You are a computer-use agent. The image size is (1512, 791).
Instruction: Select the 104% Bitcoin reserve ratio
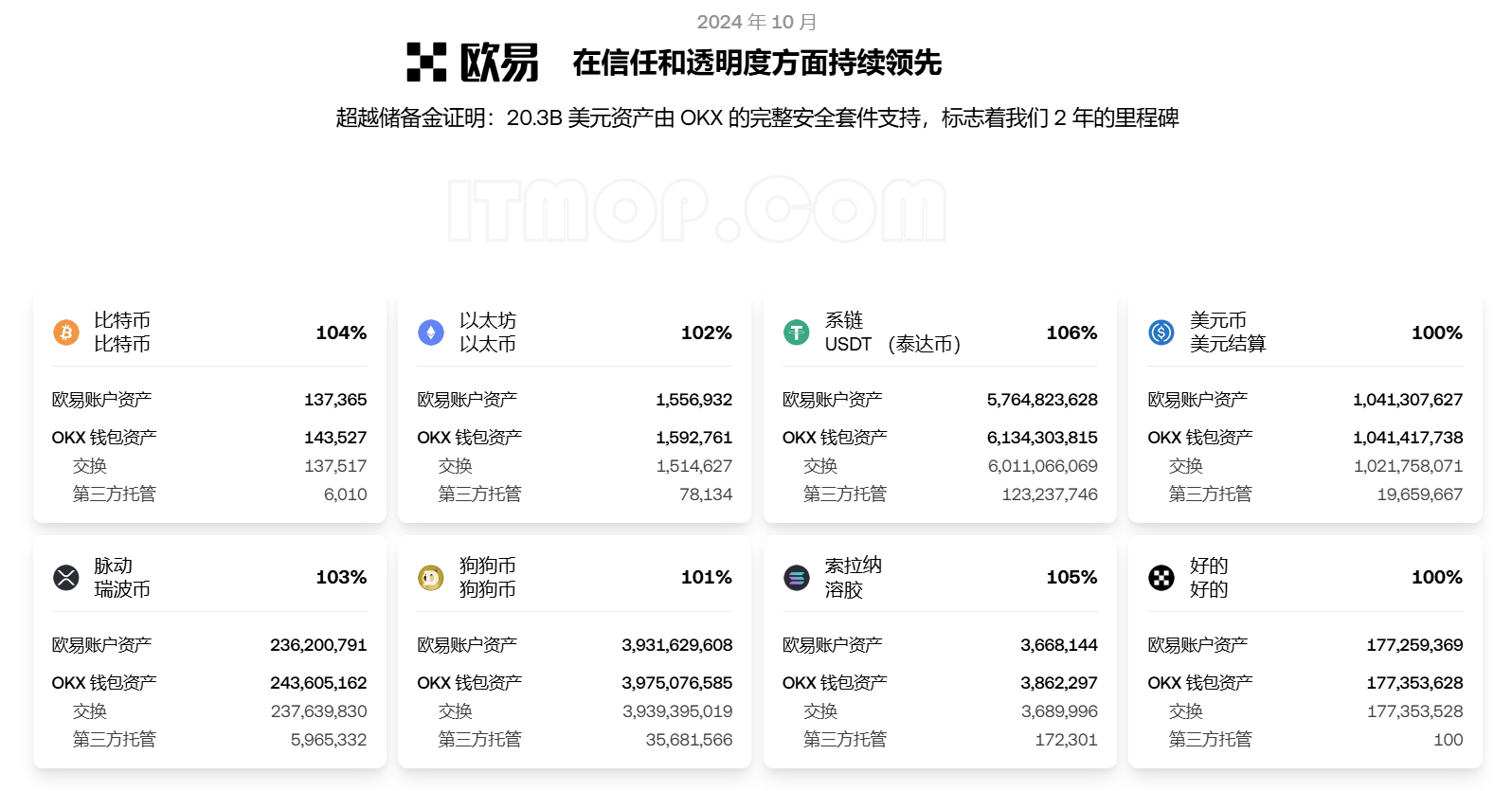click(341, 333)
